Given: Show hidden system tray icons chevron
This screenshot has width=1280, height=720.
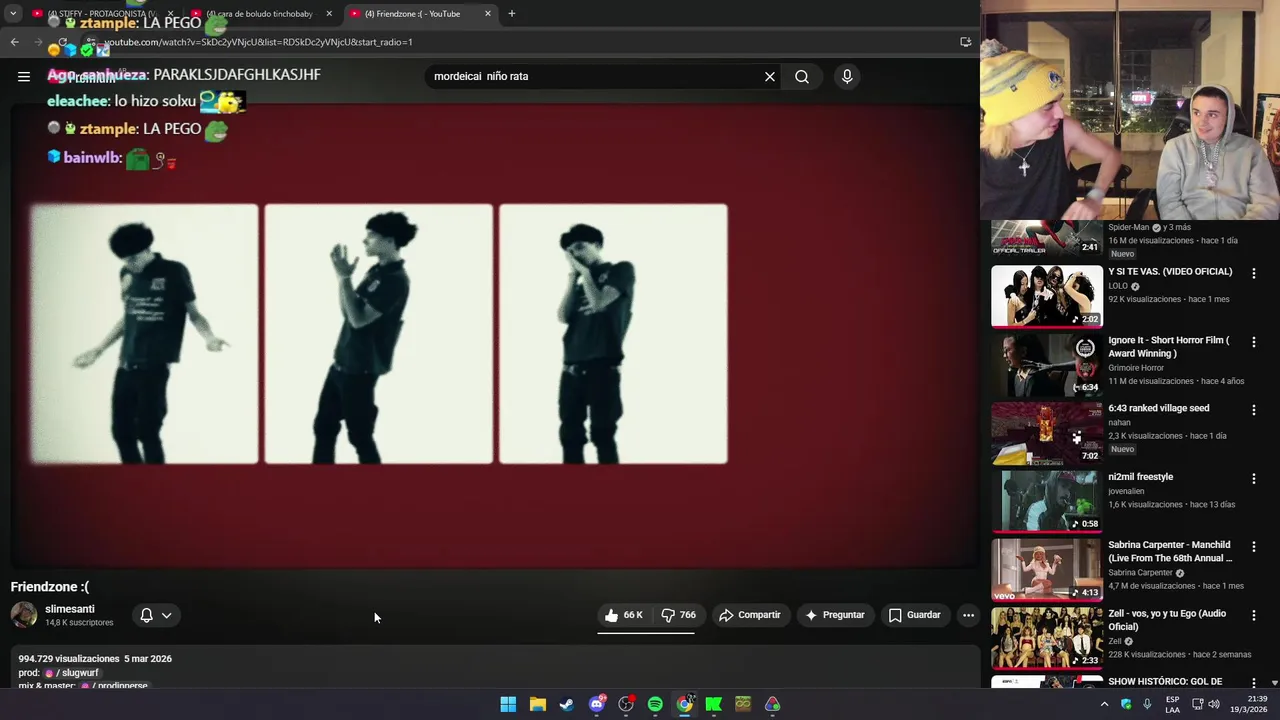Looking at the screenshot, I should (x=1104, y=704).
